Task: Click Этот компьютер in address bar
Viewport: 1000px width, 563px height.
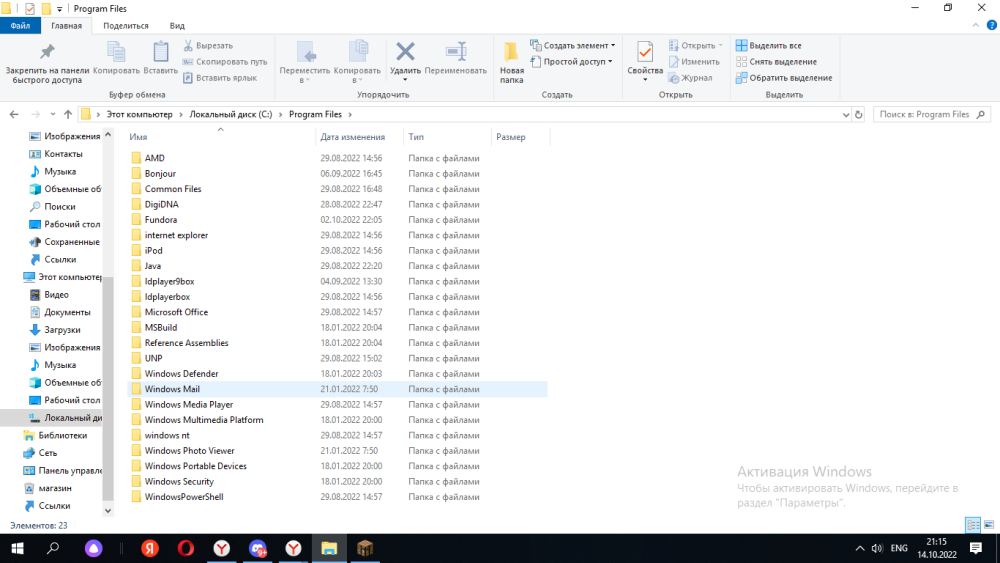Action: pos(140,114)
